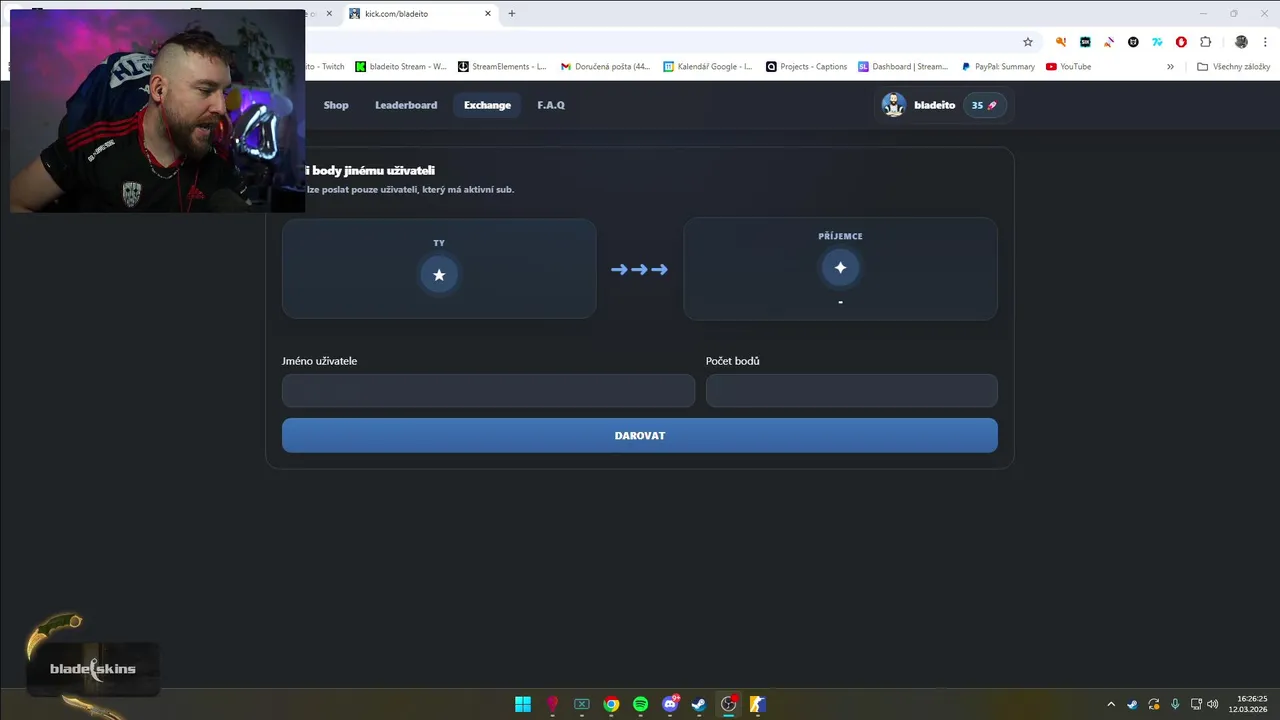Click the red Opera-style extension icon
The height and width of the screenshot is (720, 1280).
point(1181,42)
